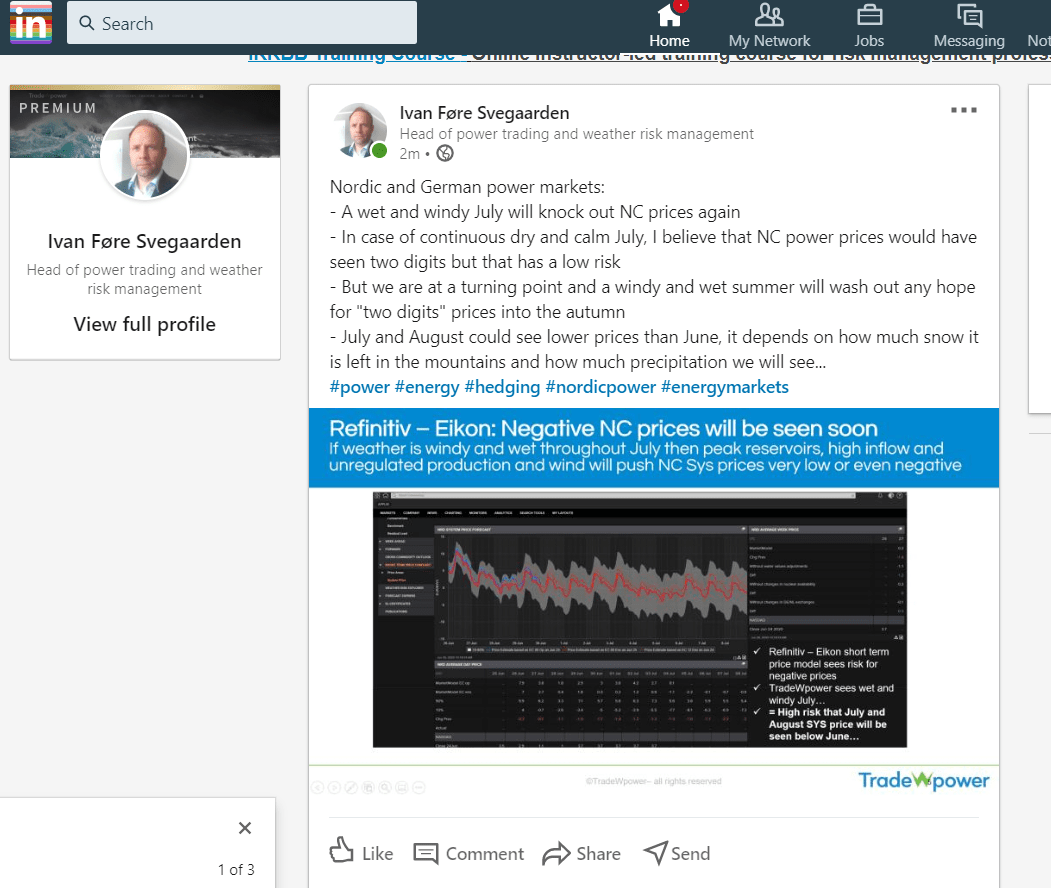Open the post options three-dot menu

point(964,110)
